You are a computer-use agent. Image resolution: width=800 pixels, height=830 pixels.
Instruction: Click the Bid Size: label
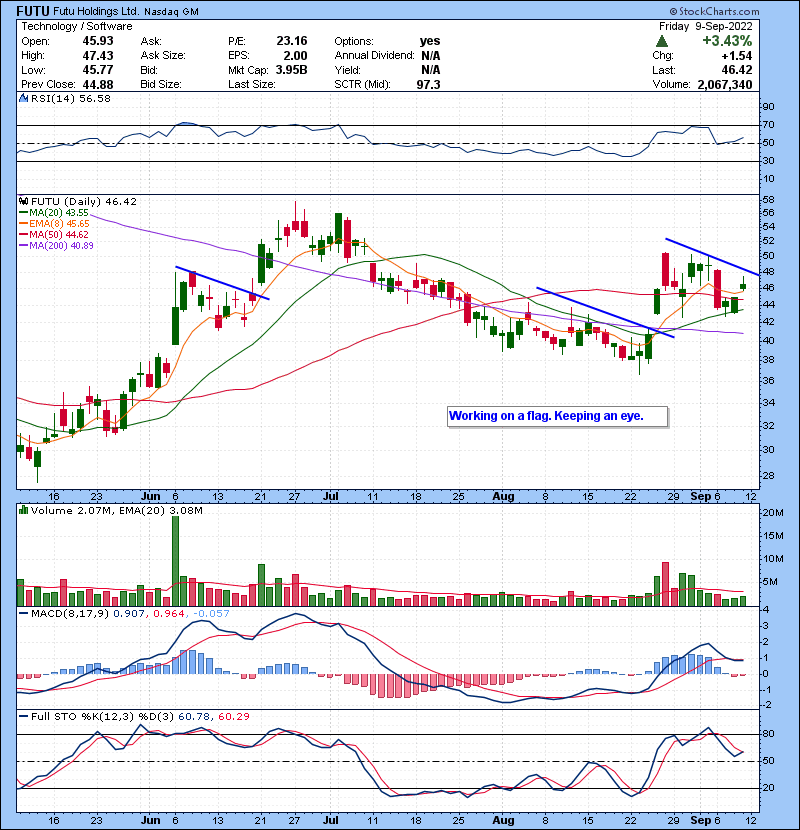[x=161, y=85]
